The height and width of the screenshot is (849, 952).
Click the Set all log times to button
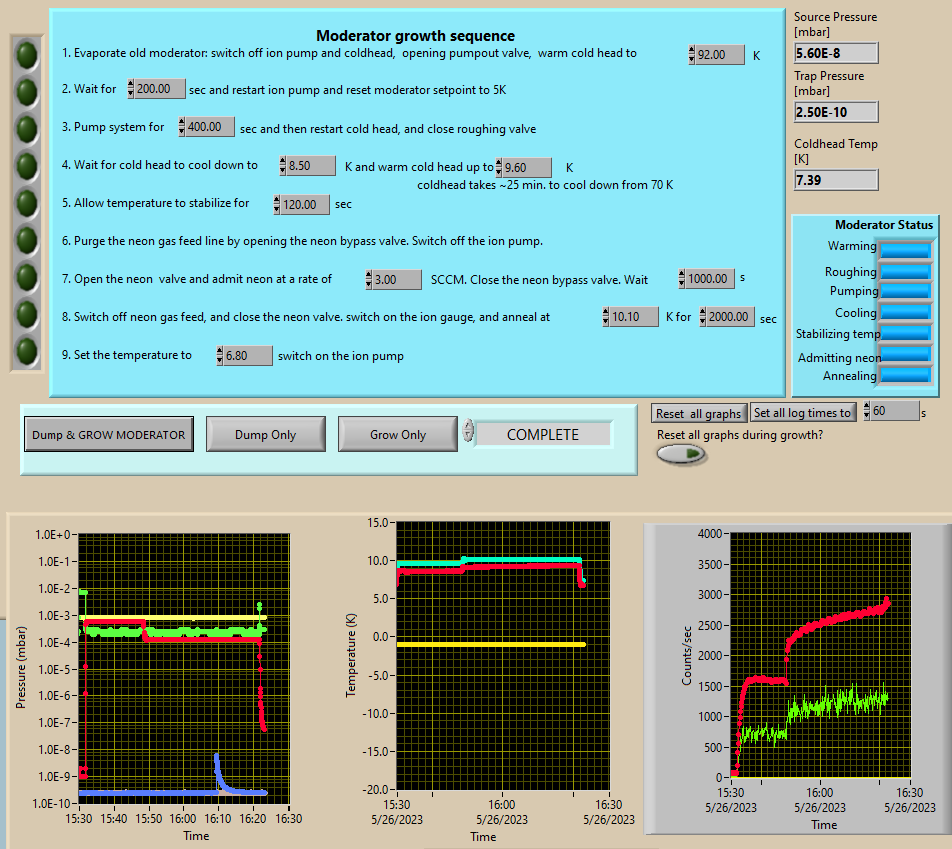802,413
